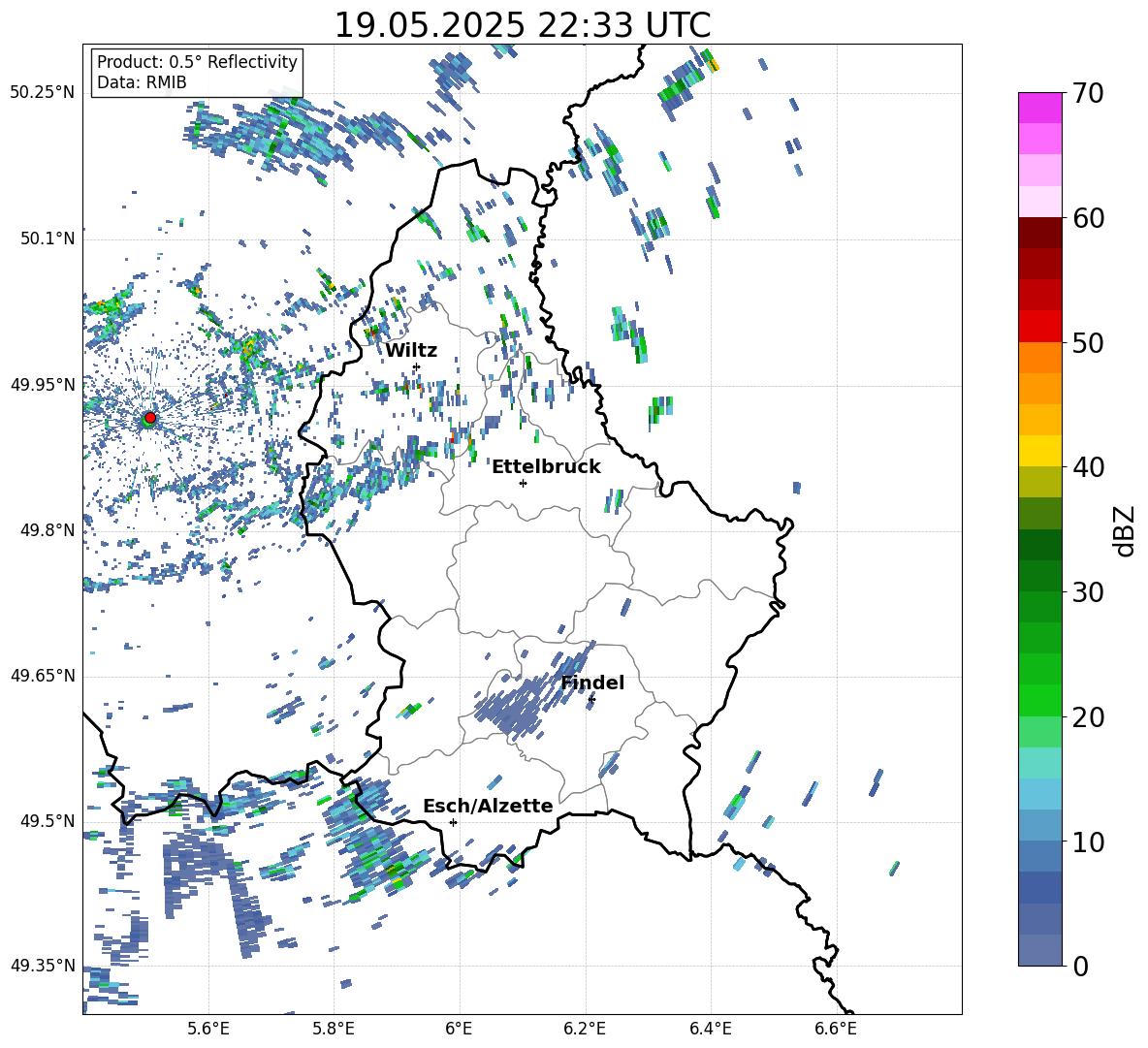Click the colorbar tick label 0

coord(1080,966)
